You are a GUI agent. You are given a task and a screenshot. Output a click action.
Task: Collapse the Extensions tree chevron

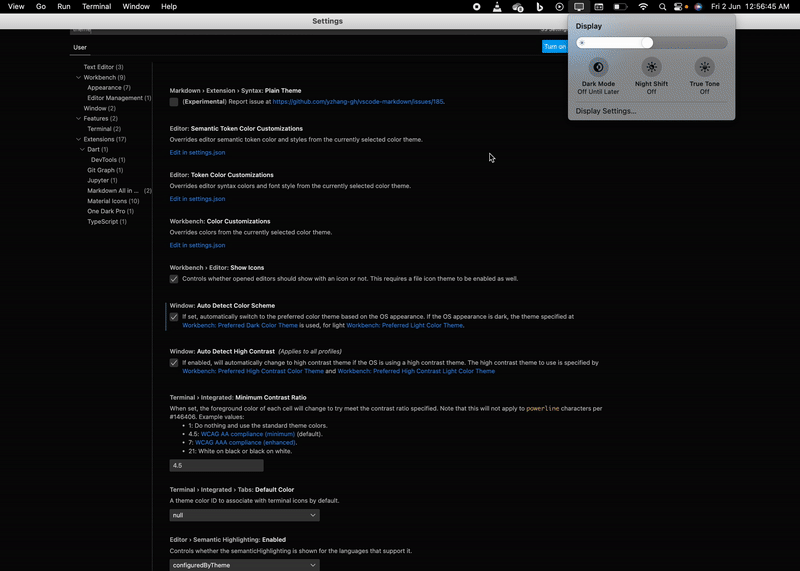(x=79, y=139)
